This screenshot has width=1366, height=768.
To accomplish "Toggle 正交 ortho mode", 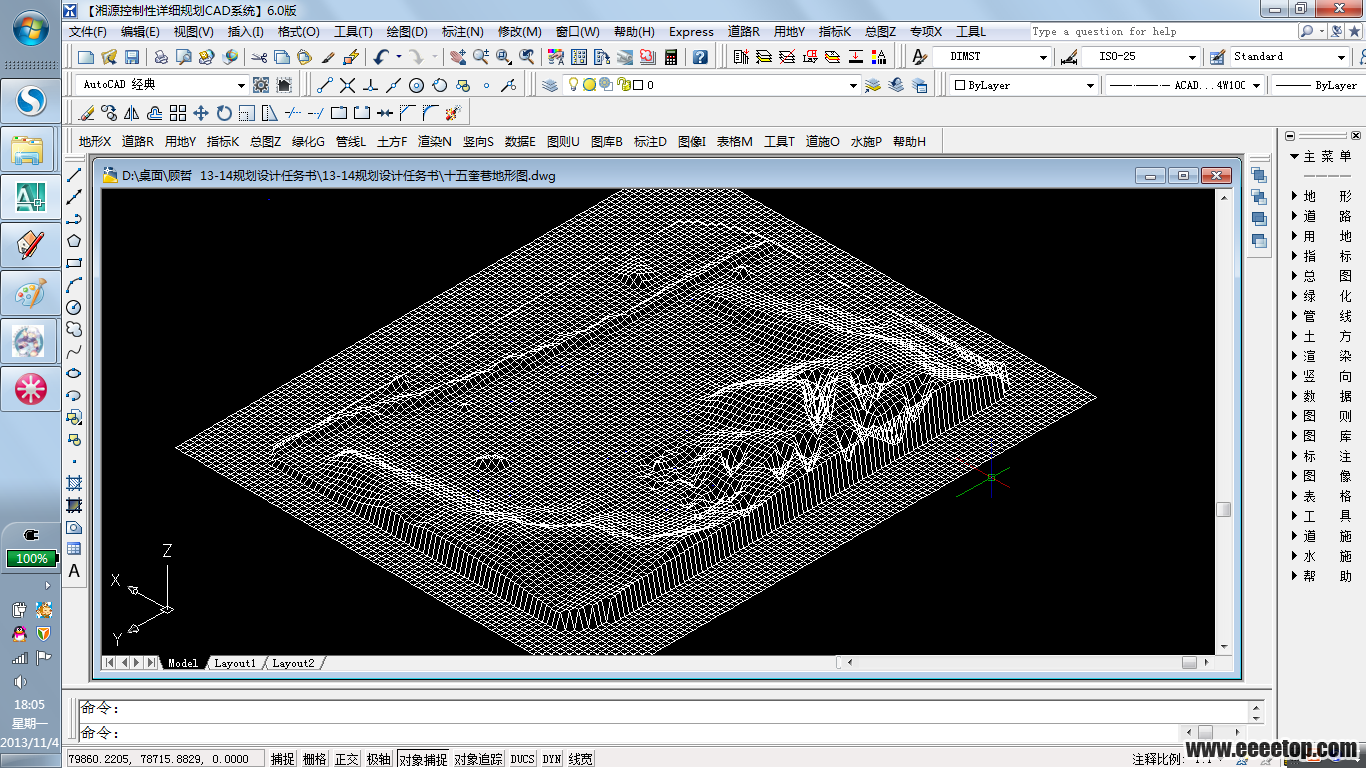I will 347,759.
